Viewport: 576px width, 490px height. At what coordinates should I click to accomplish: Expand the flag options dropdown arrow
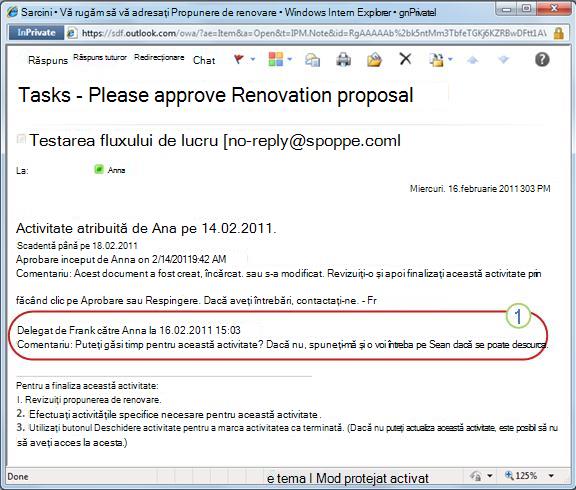tap(253, 59)
